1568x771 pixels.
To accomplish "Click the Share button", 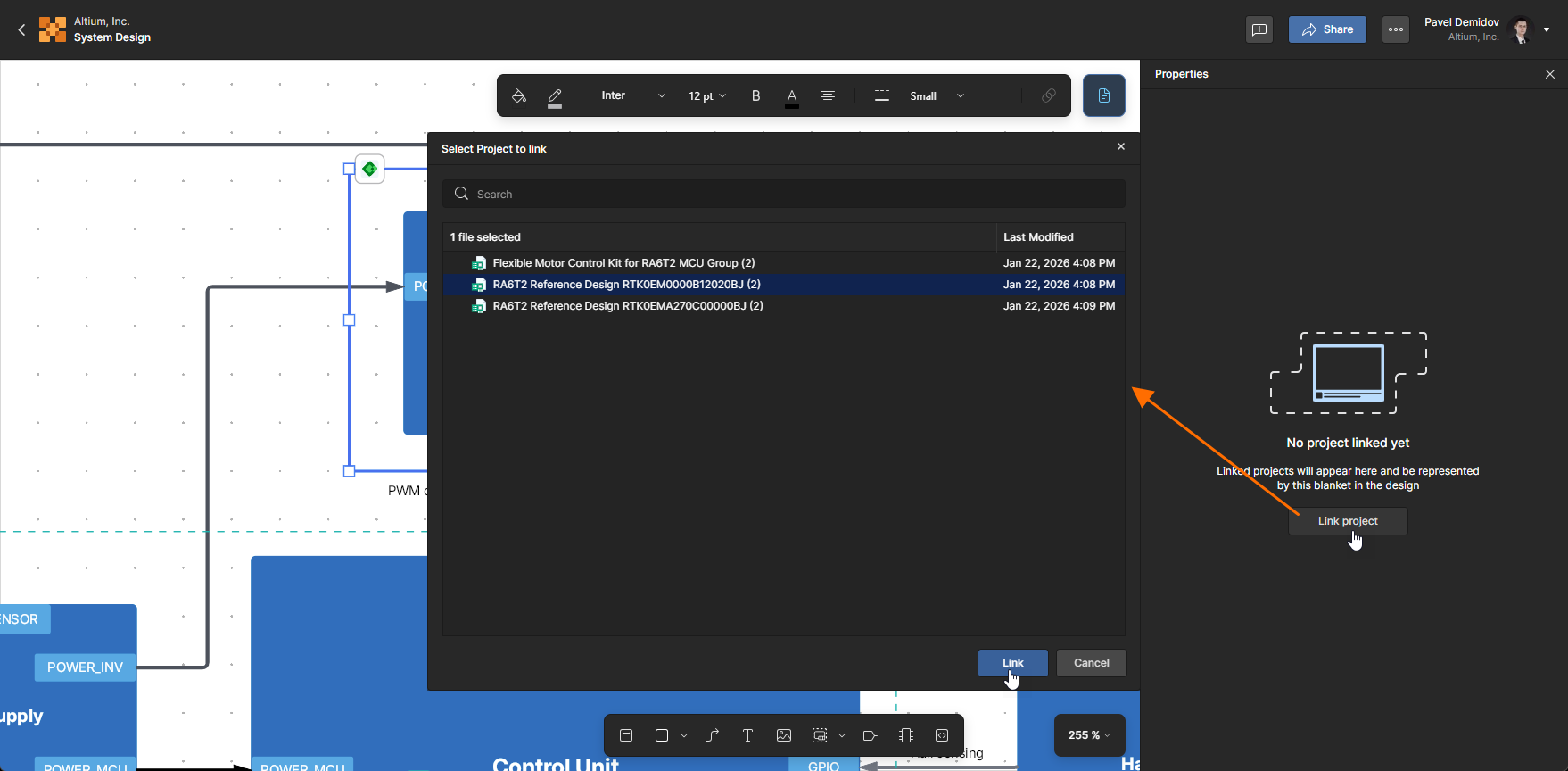I will click(x=1327, y=29).
